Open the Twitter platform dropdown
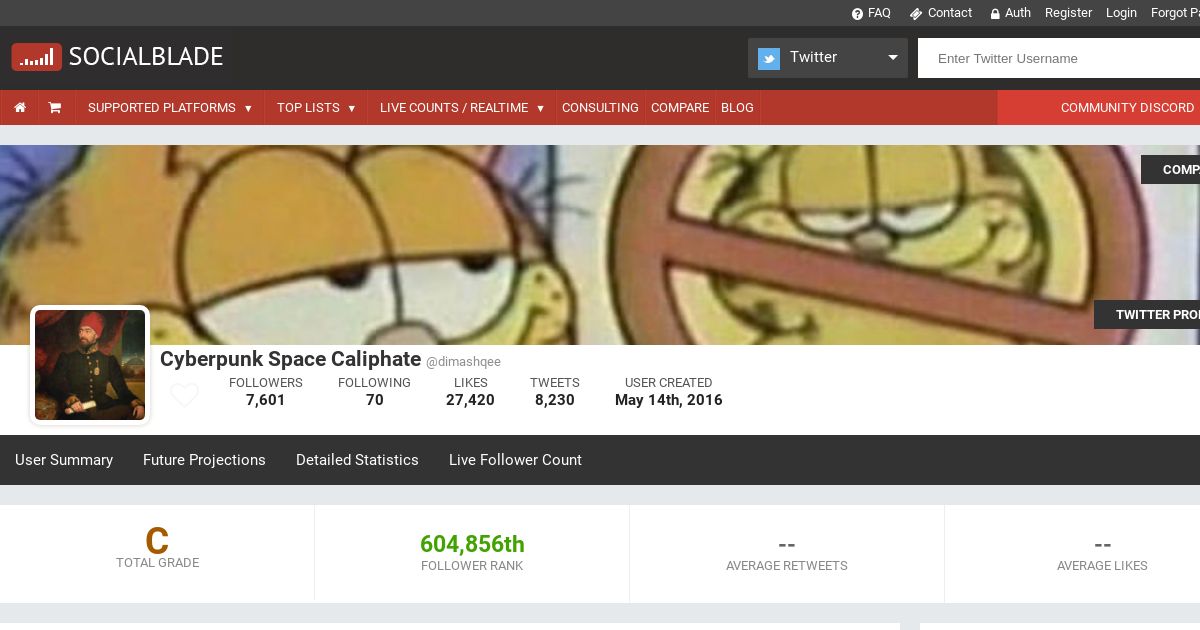Viewport: 1200px width, 630px height. pyautogui.click(x=828, y=58)
